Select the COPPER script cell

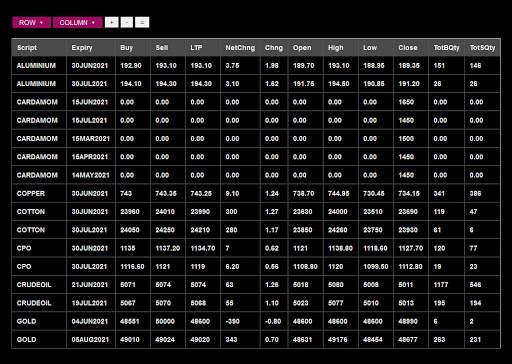(31, 193)
